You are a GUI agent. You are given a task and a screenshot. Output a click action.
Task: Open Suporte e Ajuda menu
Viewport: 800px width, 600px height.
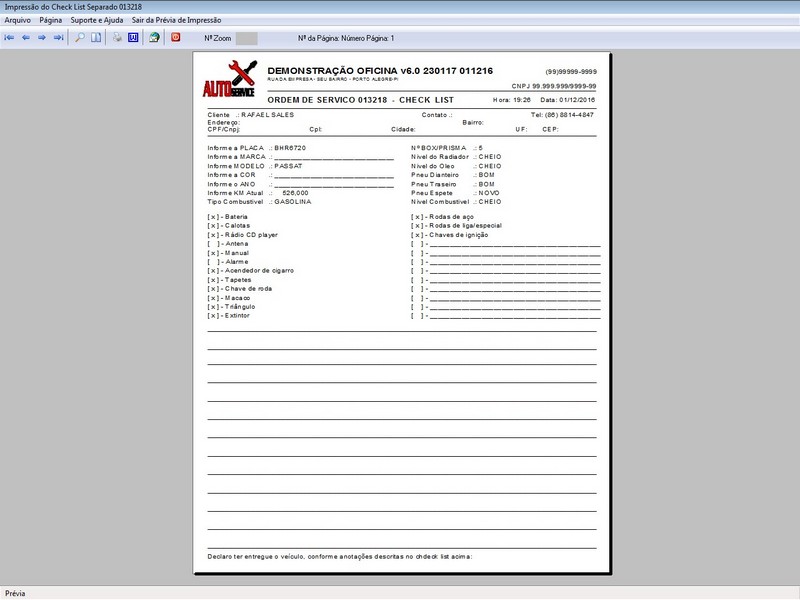coord(97,20)
